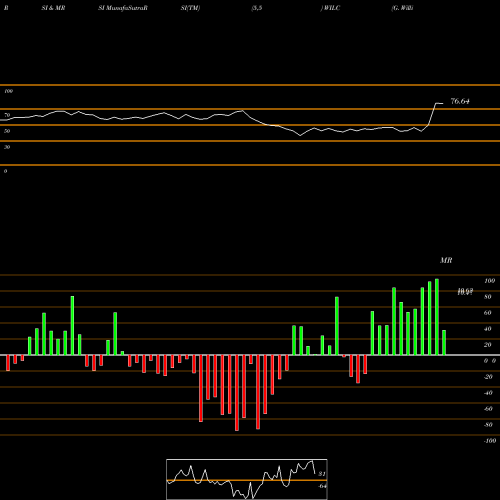
Task: Click the RSI panel axis label 30
Action: click(x=7, y=147)
